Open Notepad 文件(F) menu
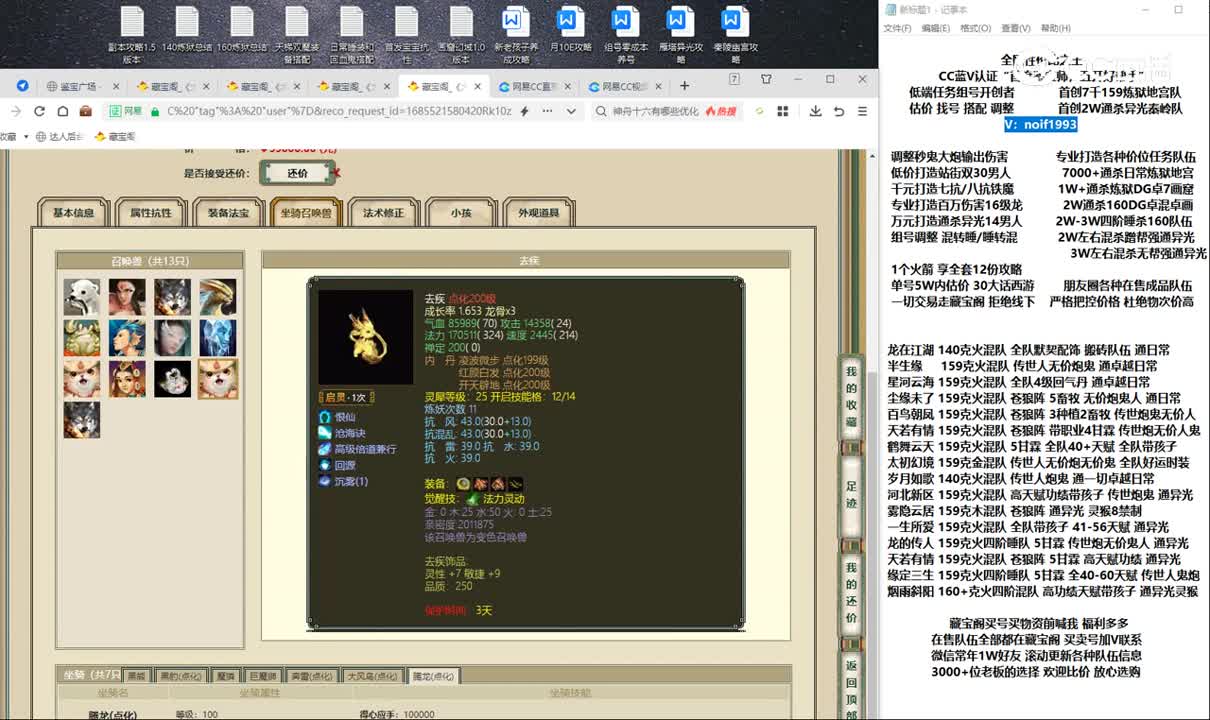This screenshot has height=720, width=1210. [897, 28]
